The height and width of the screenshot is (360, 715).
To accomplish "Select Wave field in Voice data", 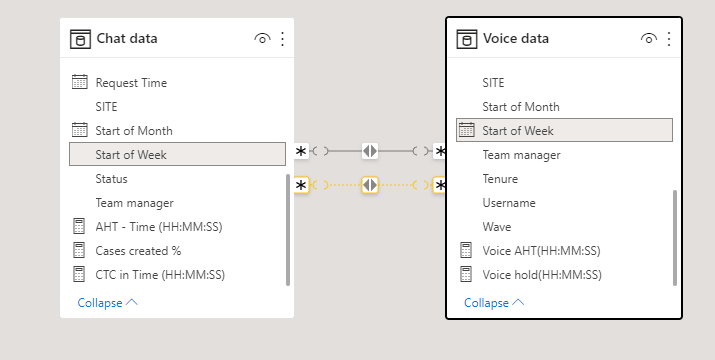I will coord(497,227).
